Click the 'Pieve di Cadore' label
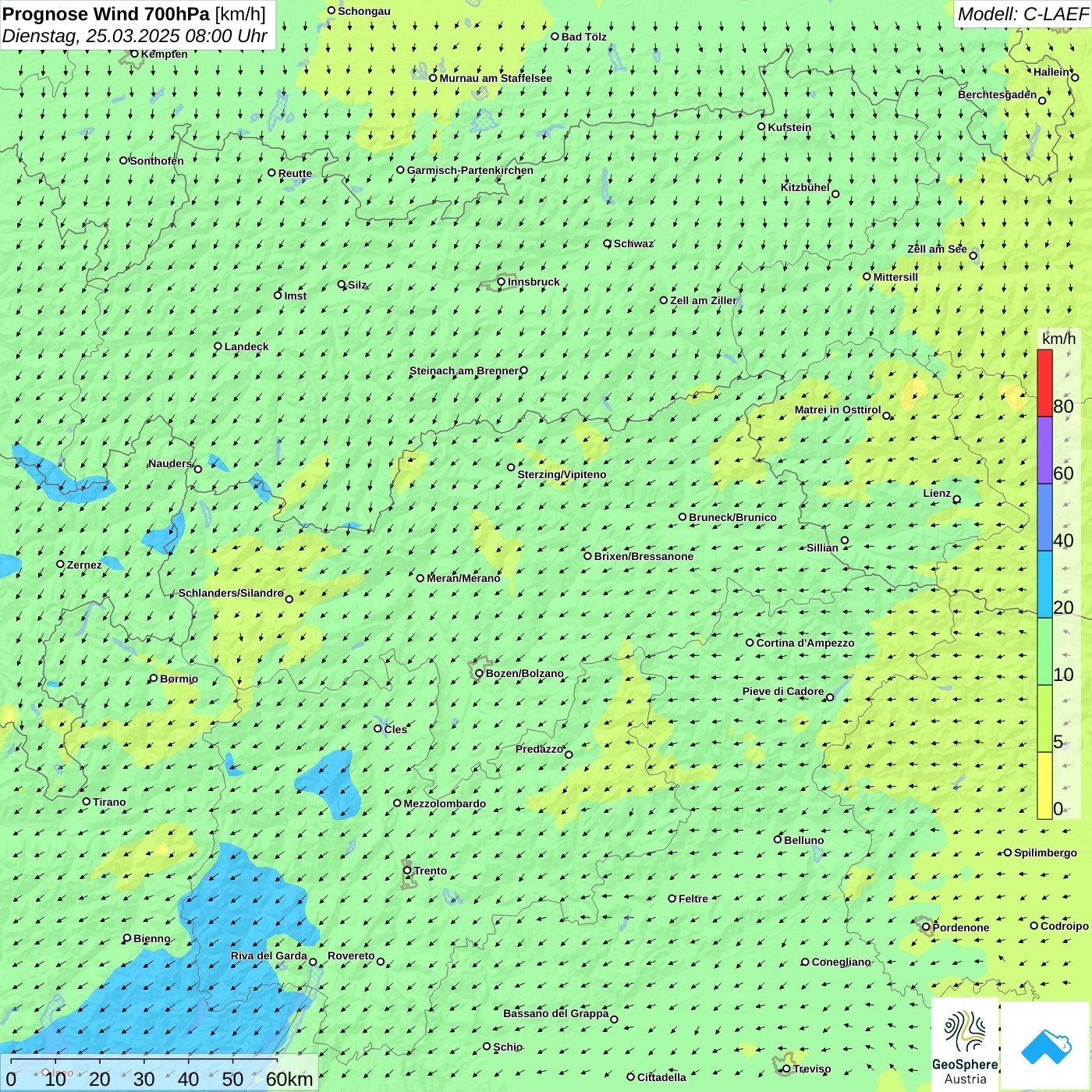 click(783, 691)
